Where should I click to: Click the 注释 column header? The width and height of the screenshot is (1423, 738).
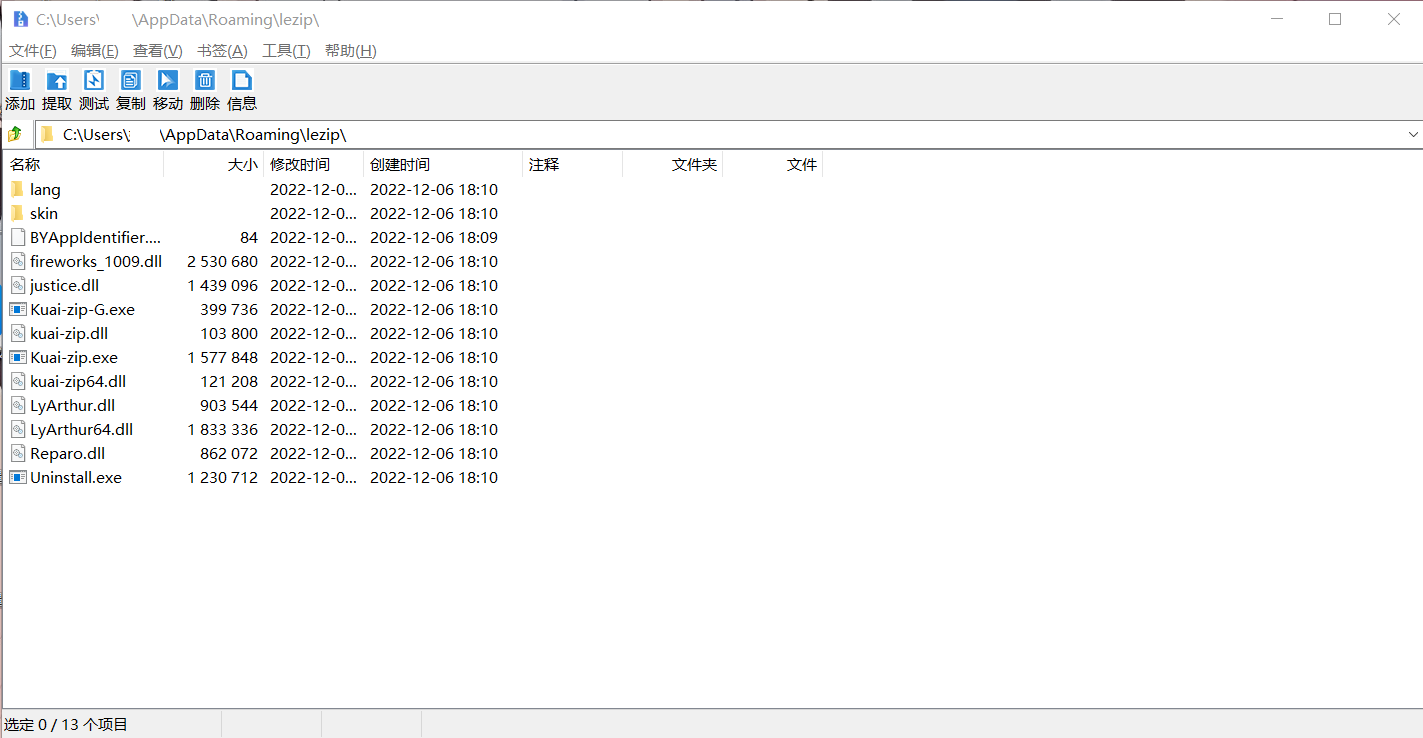(x=572, y=165)
